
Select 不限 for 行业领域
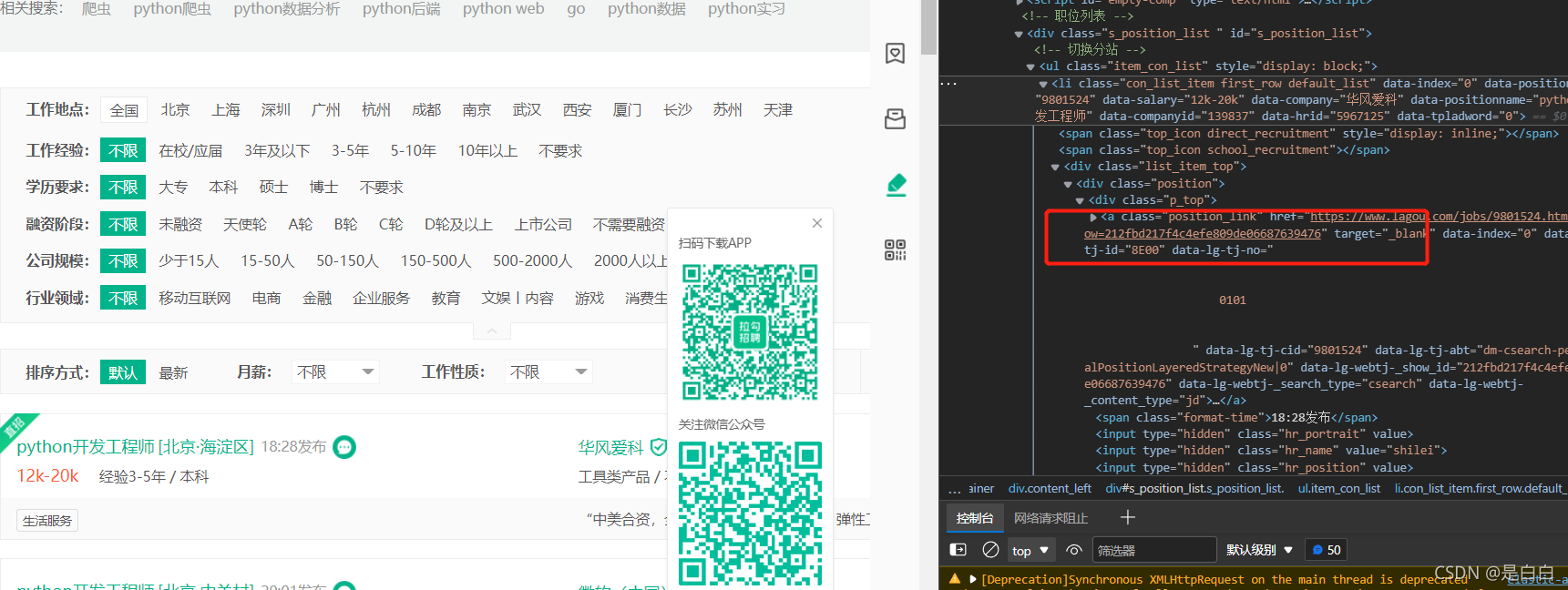click(123, 299)
